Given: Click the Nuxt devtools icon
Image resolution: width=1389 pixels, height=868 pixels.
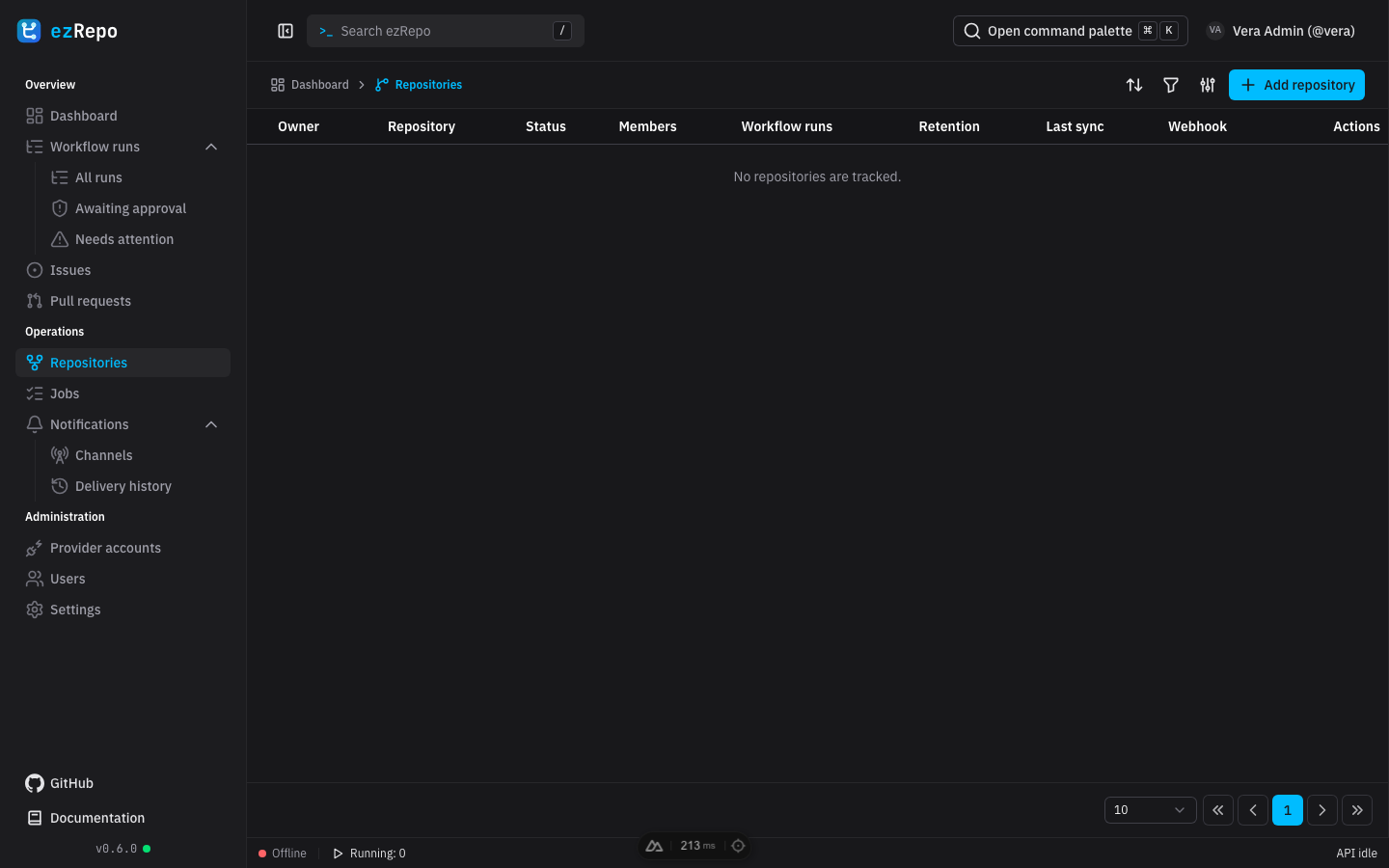Looking at the screenshot, I should 654,846.
